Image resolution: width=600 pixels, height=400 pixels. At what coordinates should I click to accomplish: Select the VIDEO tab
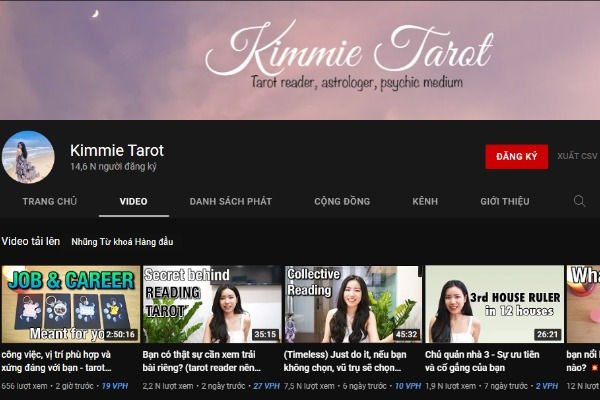click(134, 201)
